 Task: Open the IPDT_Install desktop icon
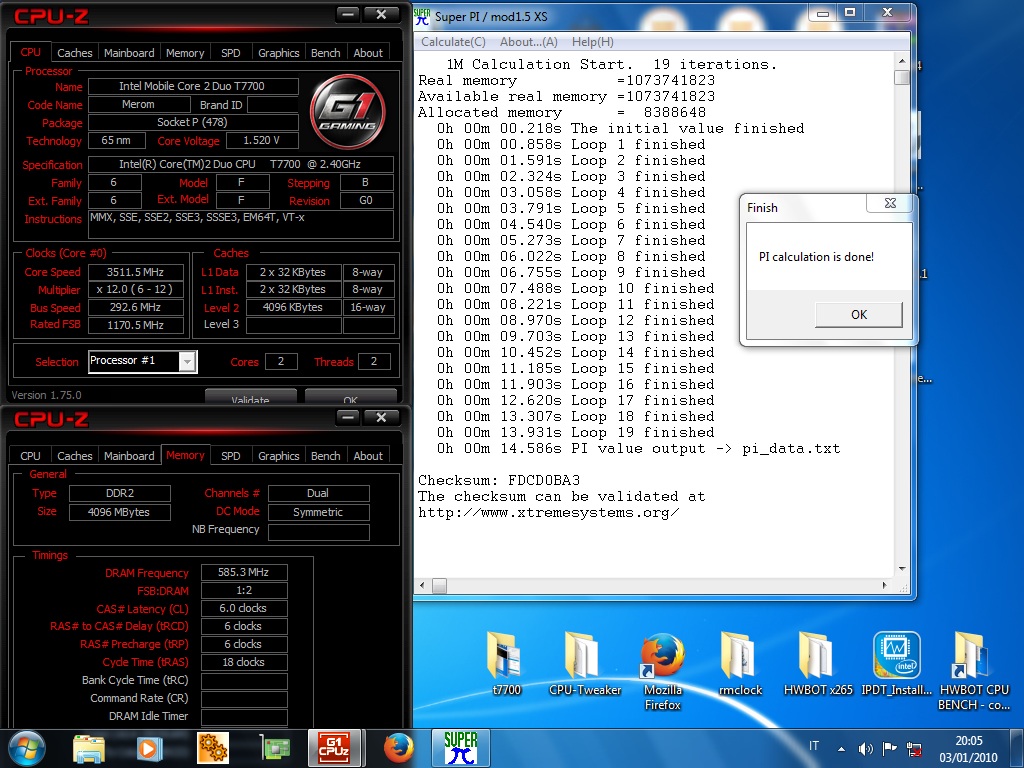click(x=897, y=665)
